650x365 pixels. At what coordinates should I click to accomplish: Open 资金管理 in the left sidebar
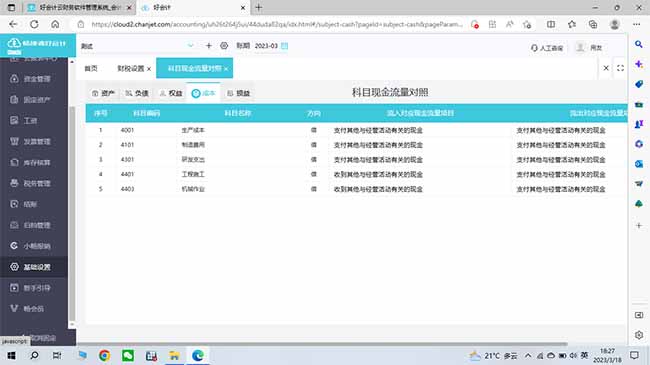tap(31, 79)
